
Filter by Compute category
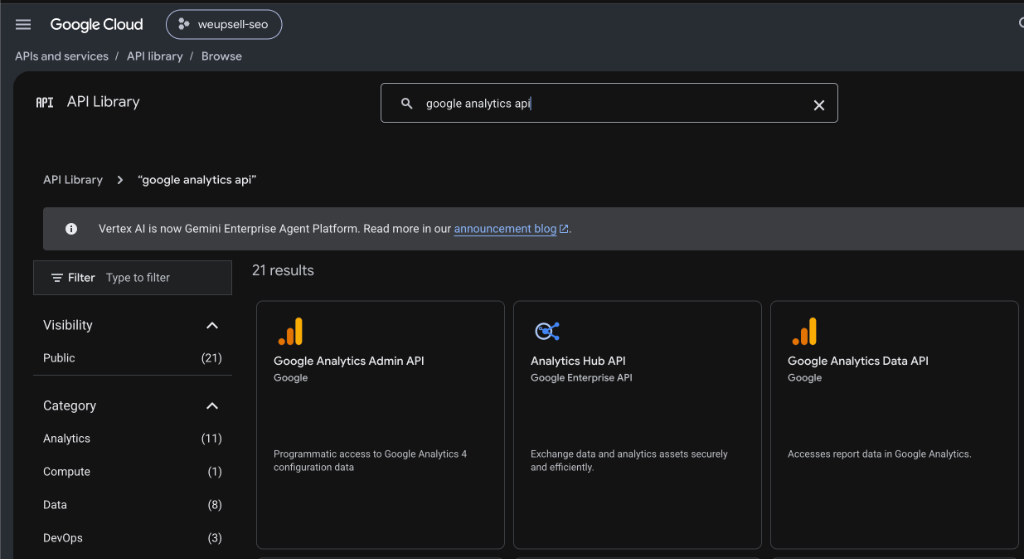133,471
